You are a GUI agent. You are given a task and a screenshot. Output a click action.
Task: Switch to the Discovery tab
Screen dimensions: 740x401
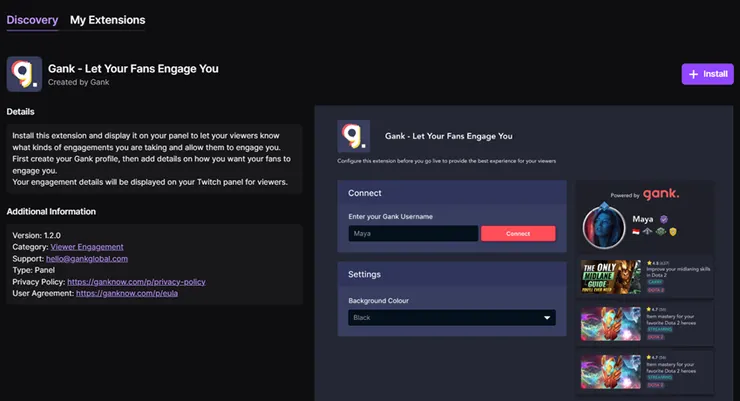coord(32,20)
